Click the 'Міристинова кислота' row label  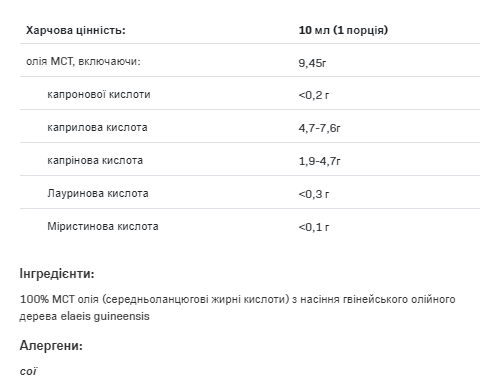tap(103, 227)
